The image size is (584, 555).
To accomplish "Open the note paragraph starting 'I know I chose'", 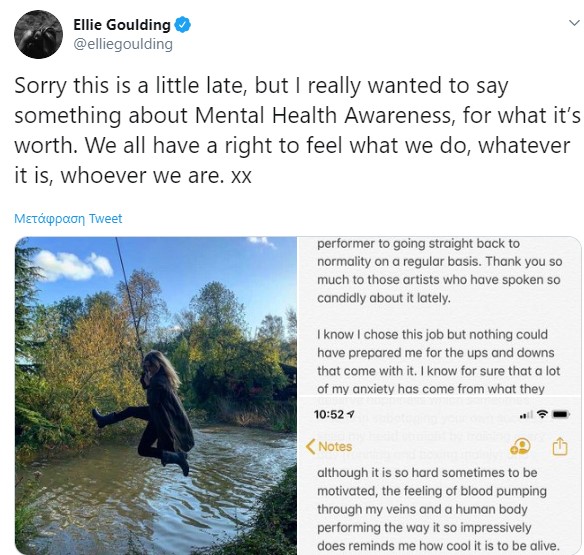I will [x=439, y=361].
